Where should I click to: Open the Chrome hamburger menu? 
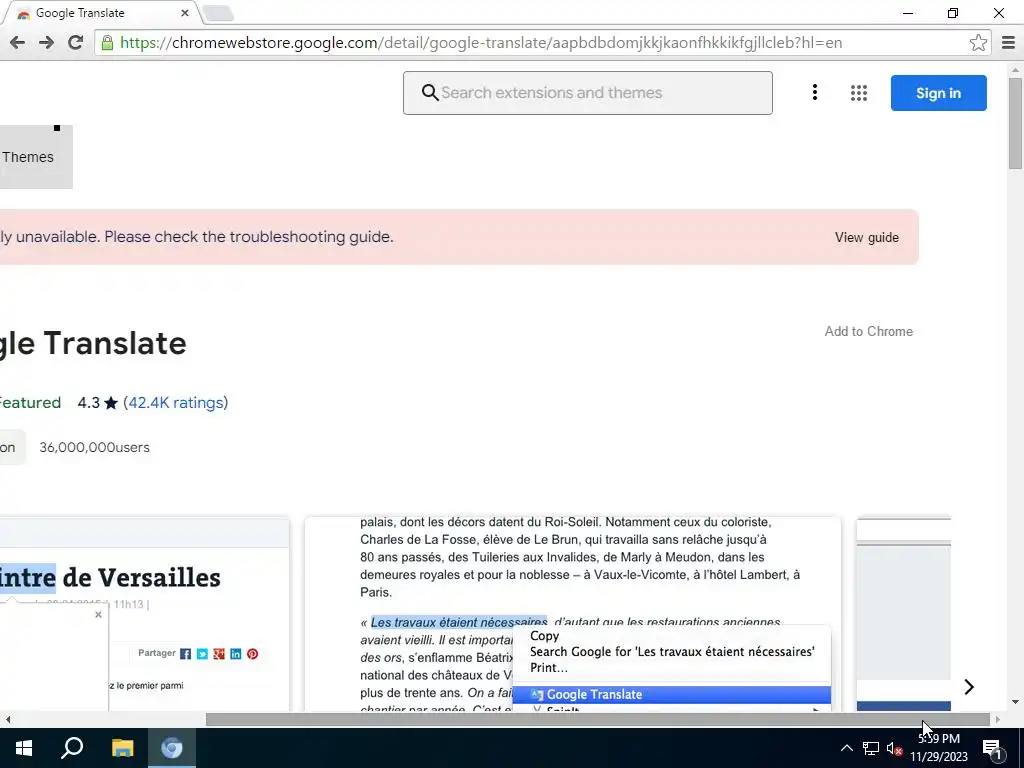tap(1008, 43)
